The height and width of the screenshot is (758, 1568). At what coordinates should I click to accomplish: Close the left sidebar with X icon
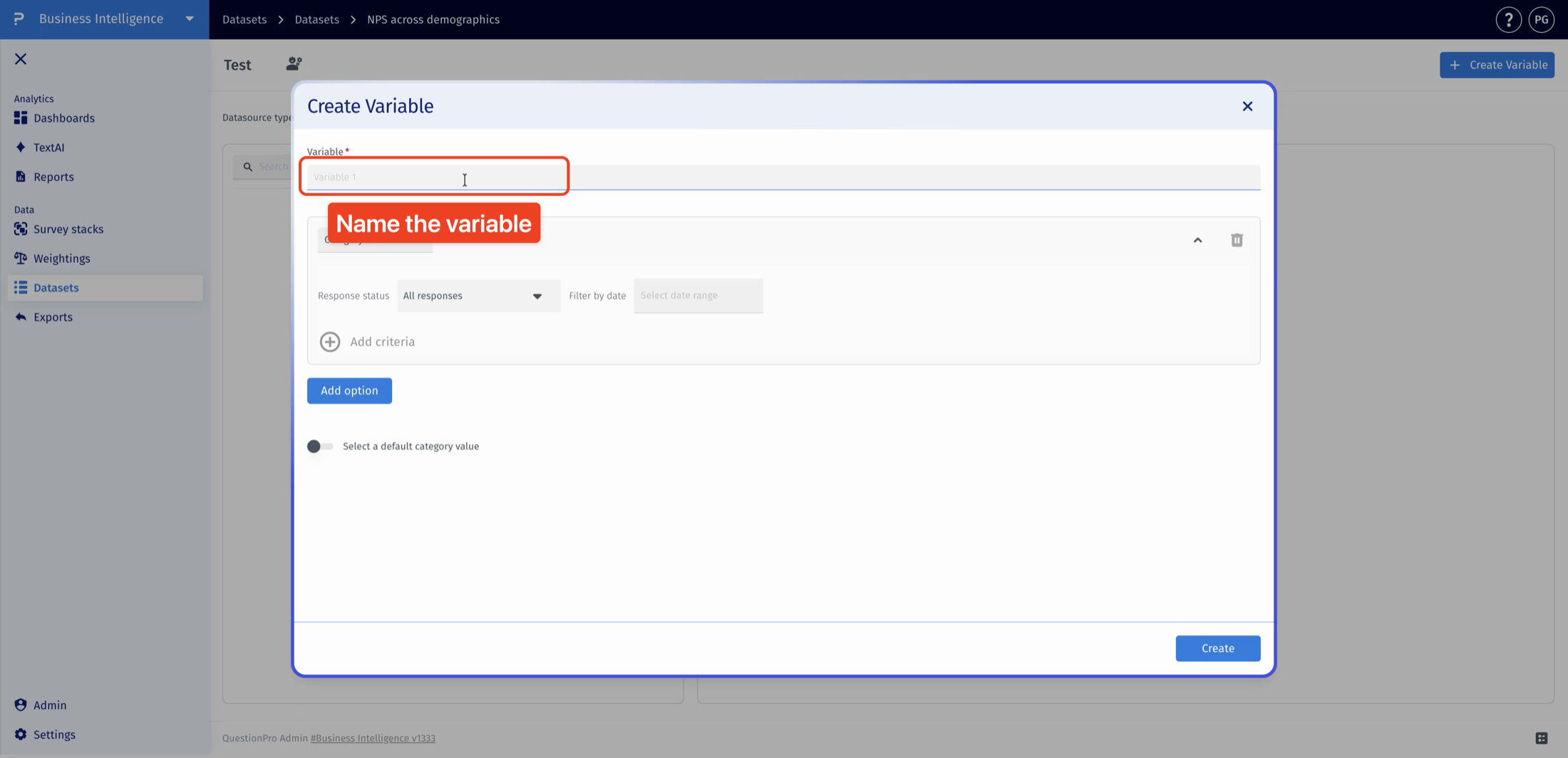click(21, 59)
